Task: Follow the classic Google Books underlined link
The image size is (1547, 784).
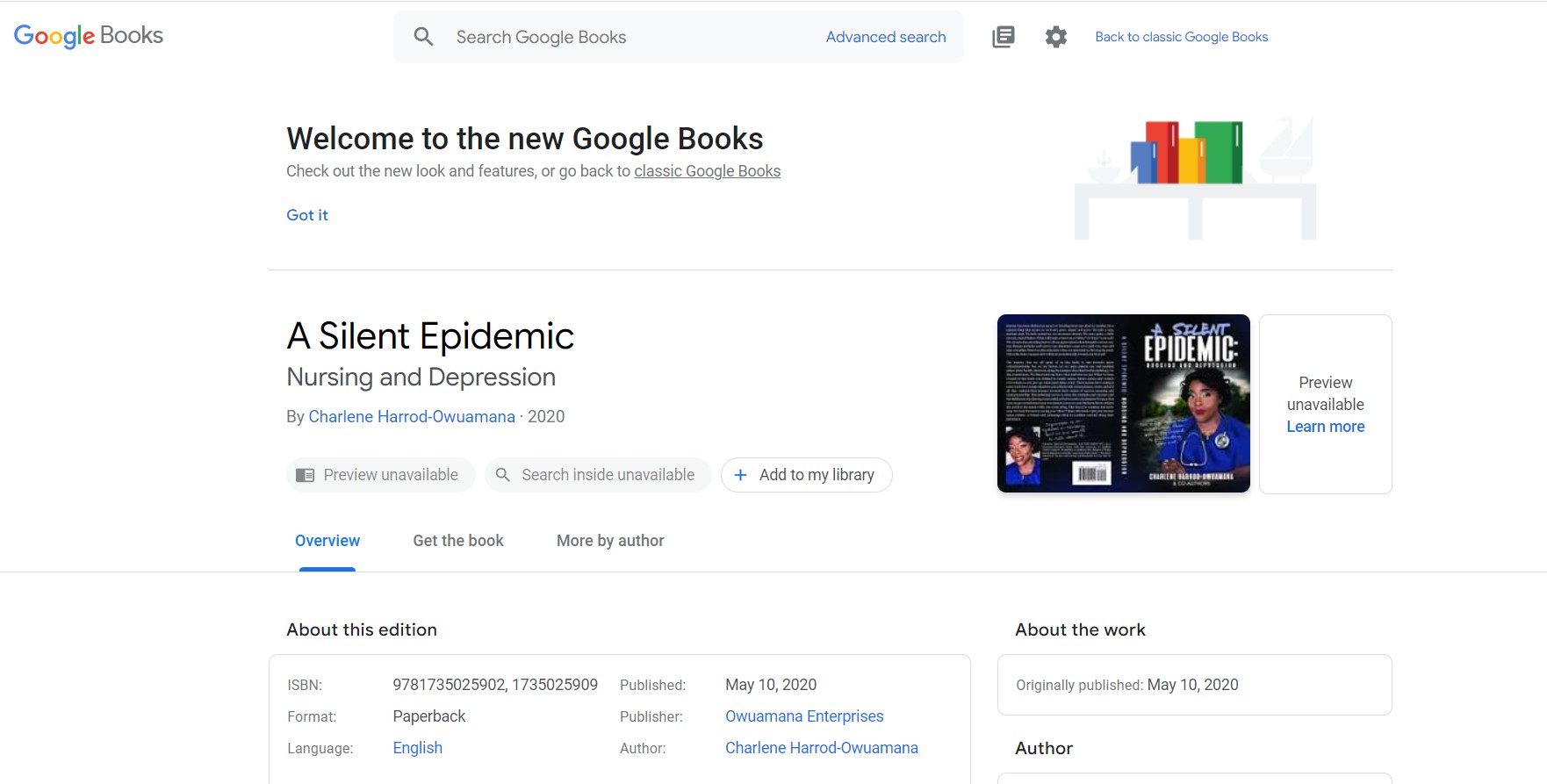Action: (707, 171)
